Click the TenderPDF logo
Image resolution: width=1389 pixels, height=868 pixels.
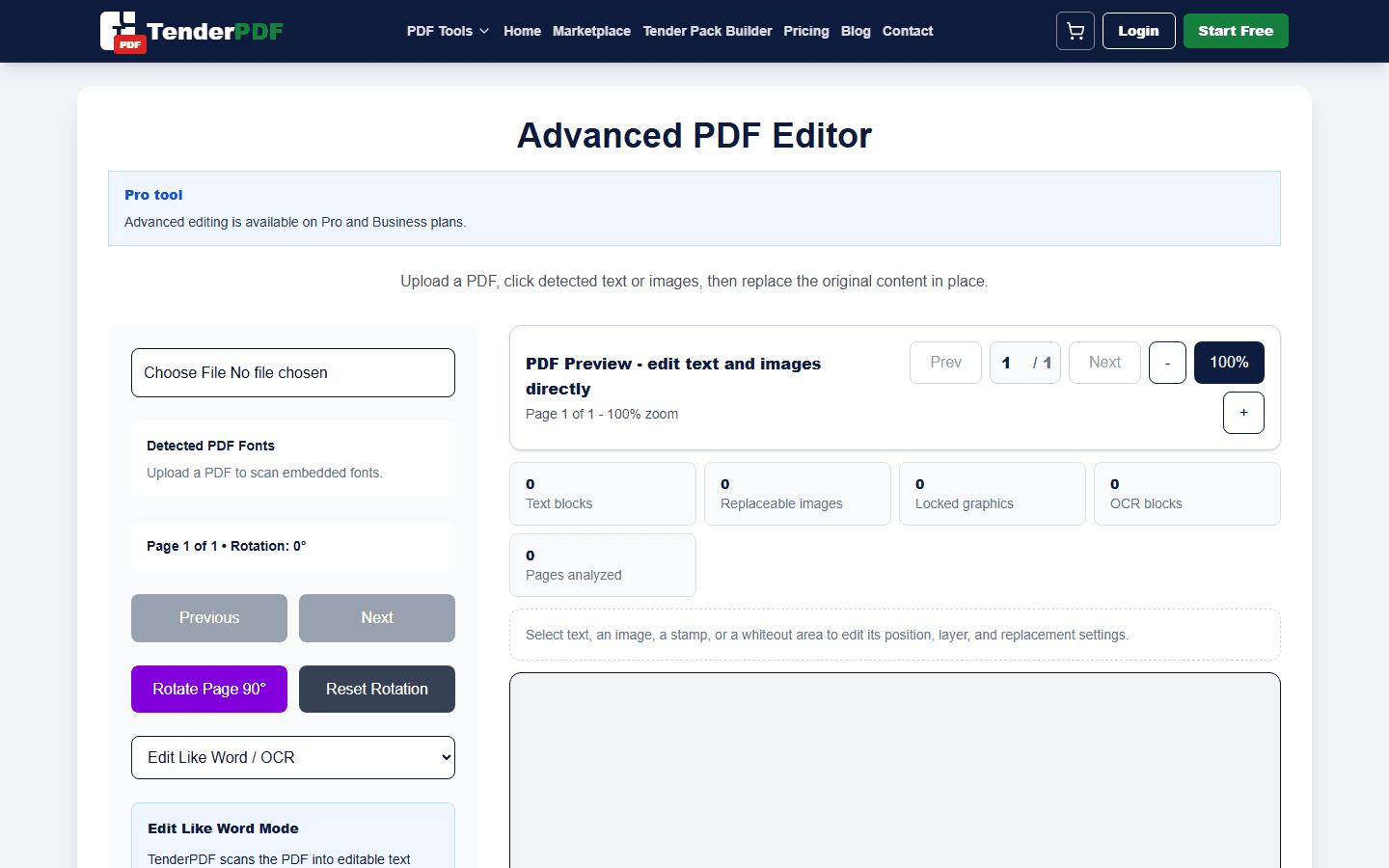pyautogui.click(x=192, y=32)
